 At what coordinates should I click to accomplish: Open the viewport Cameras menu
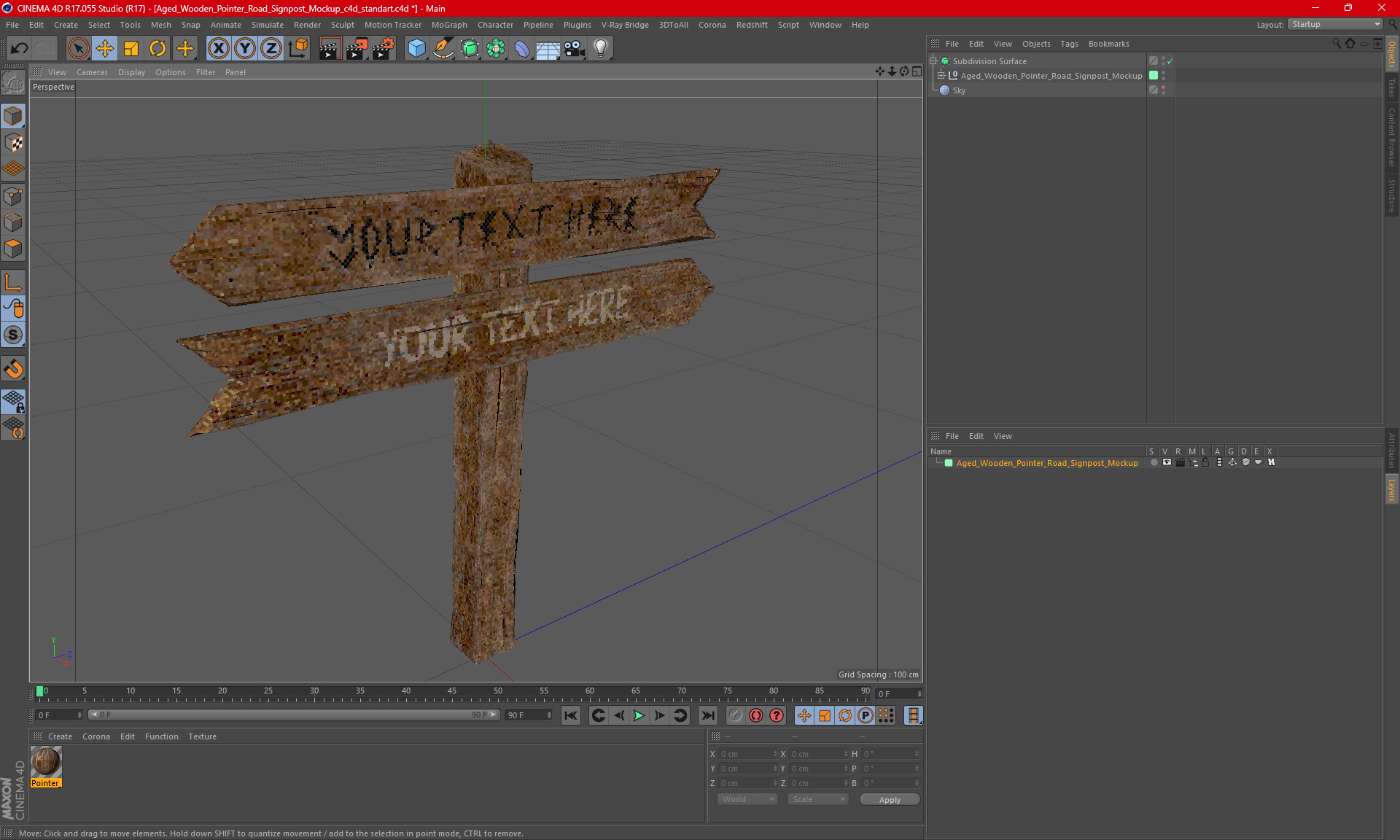pos(92,72)
